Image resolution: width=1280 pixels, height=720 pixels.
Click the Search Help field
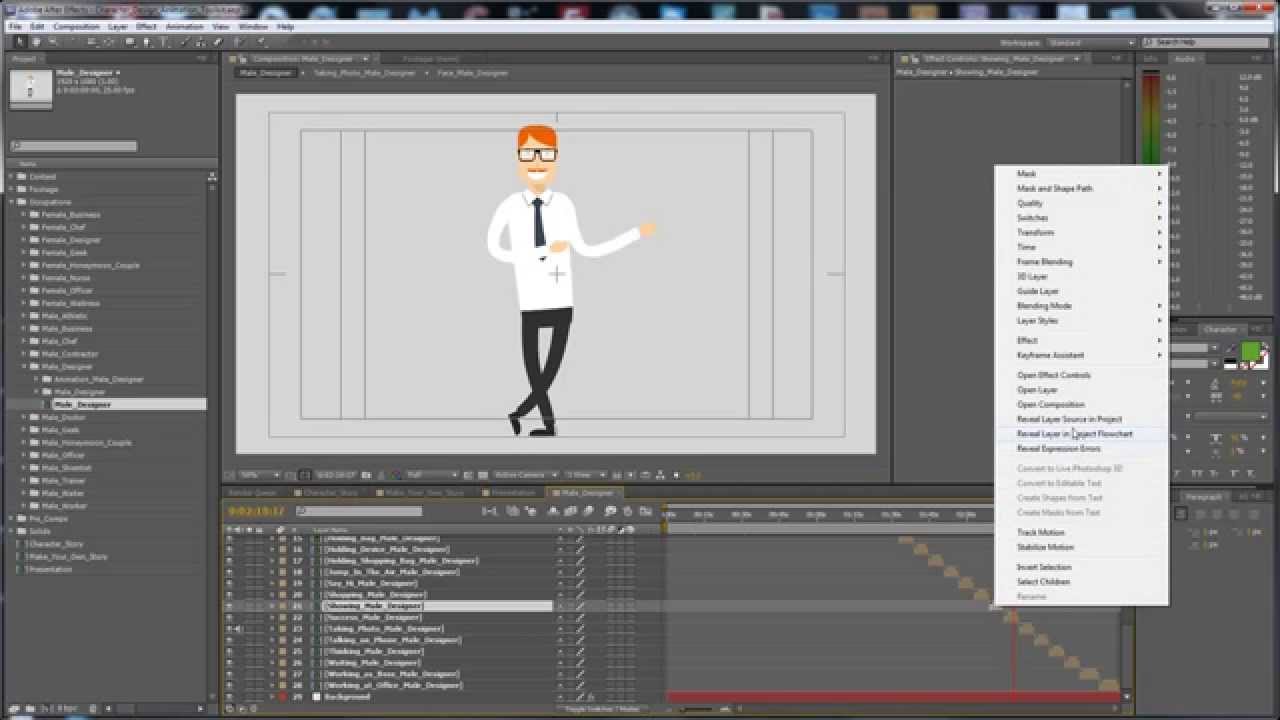click(x=1207, y=43)
